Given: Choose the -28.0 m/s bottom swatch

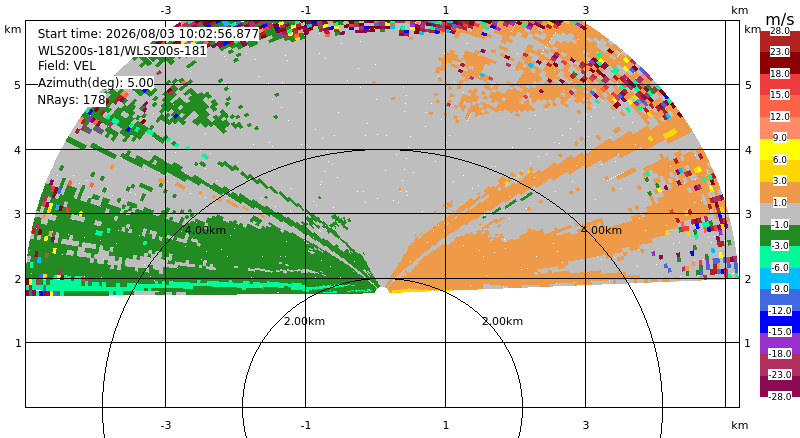Looking at the screenshot, I should point(780,386).
